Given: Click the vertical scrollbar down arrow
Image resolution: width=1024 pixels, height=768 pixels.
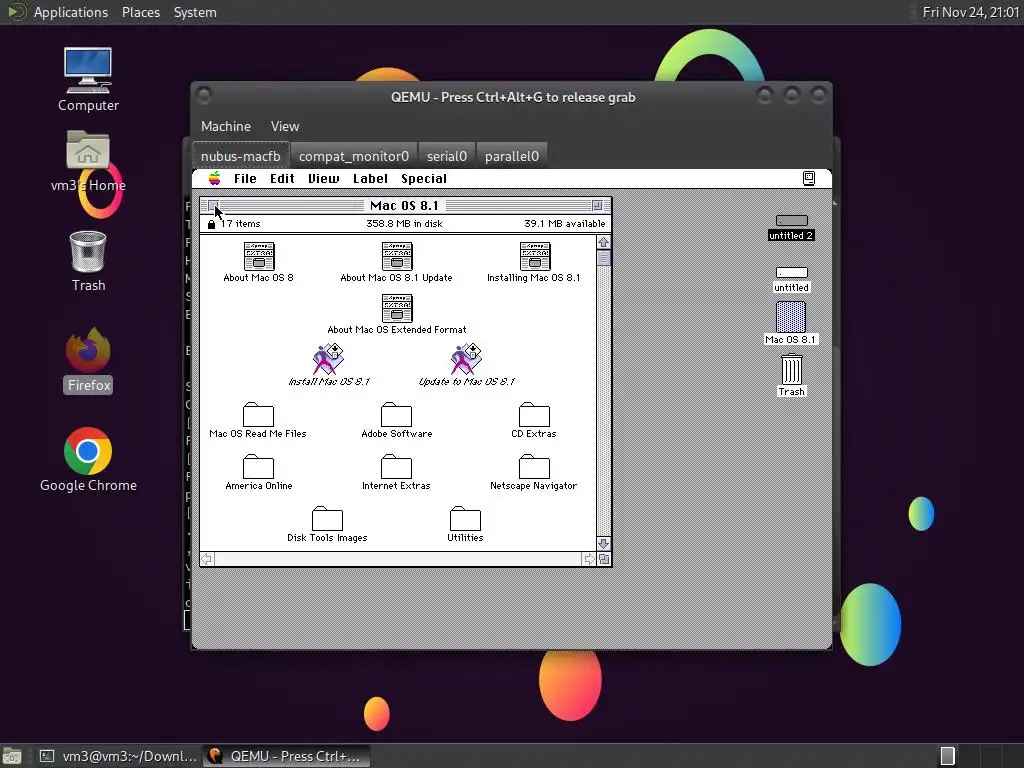Looking at the screenshot, I should click(x=603, y=543).
